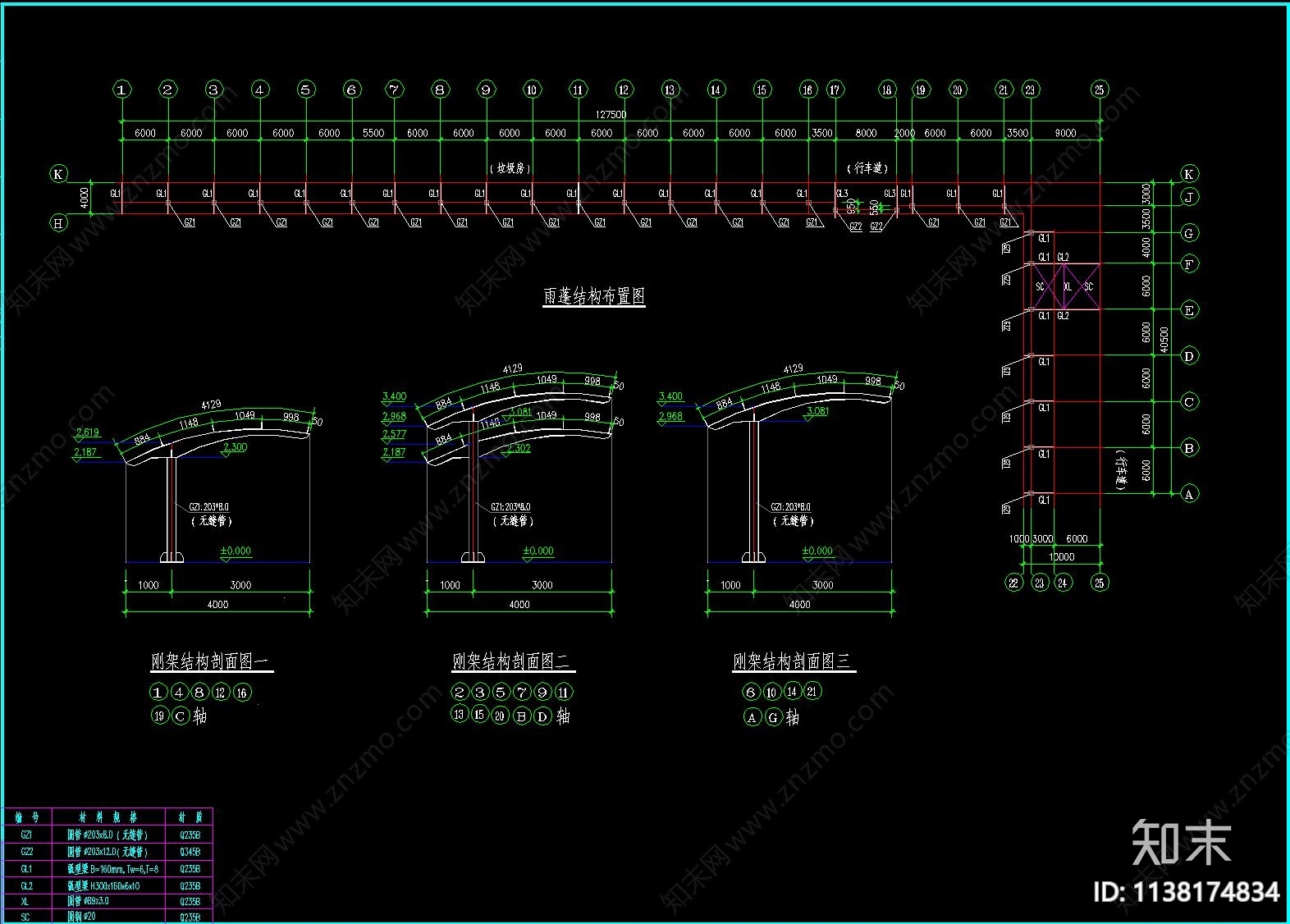1290x924 pixels.
Task: Click the Q345B material cell
Action: [x=190, y=852]
